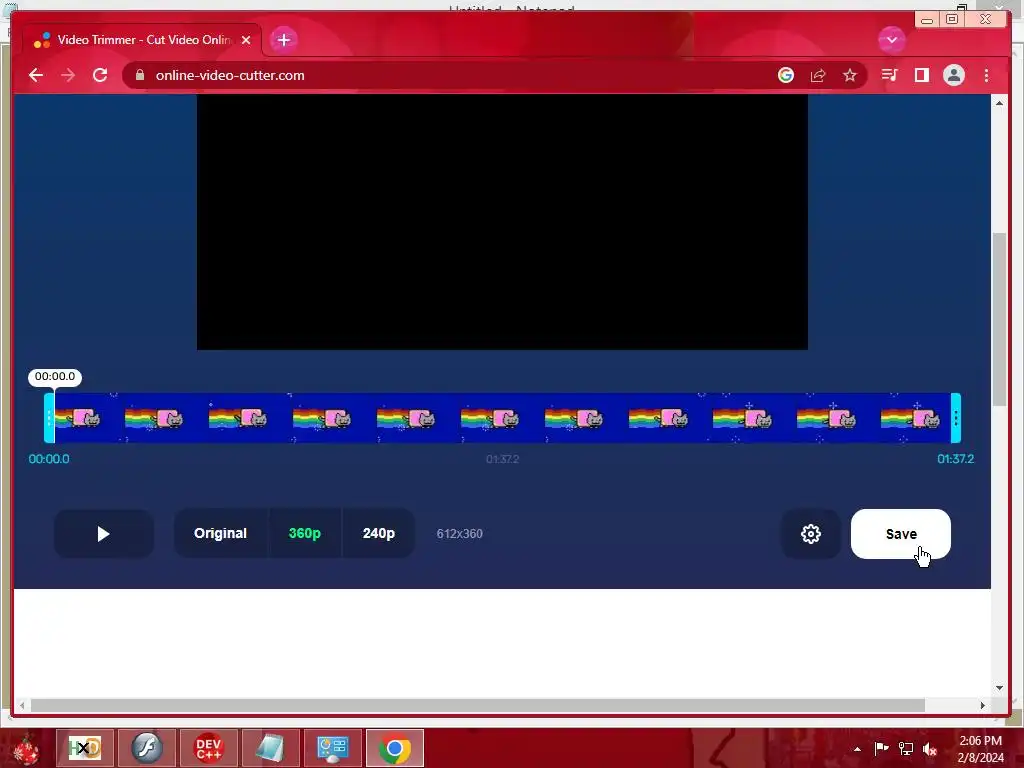Open HxD hex editor from taskbar

[85, 748]
